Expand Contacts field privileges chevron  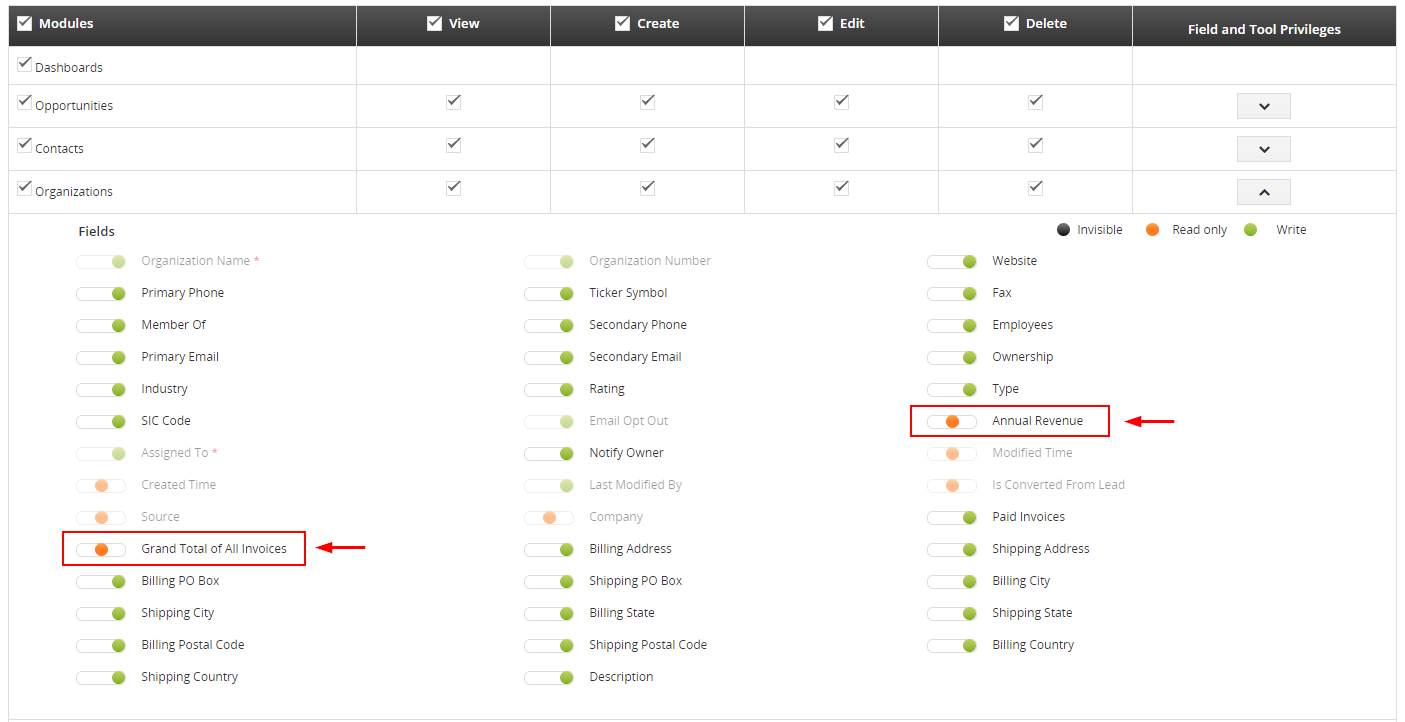click(x=1263, y=149)
